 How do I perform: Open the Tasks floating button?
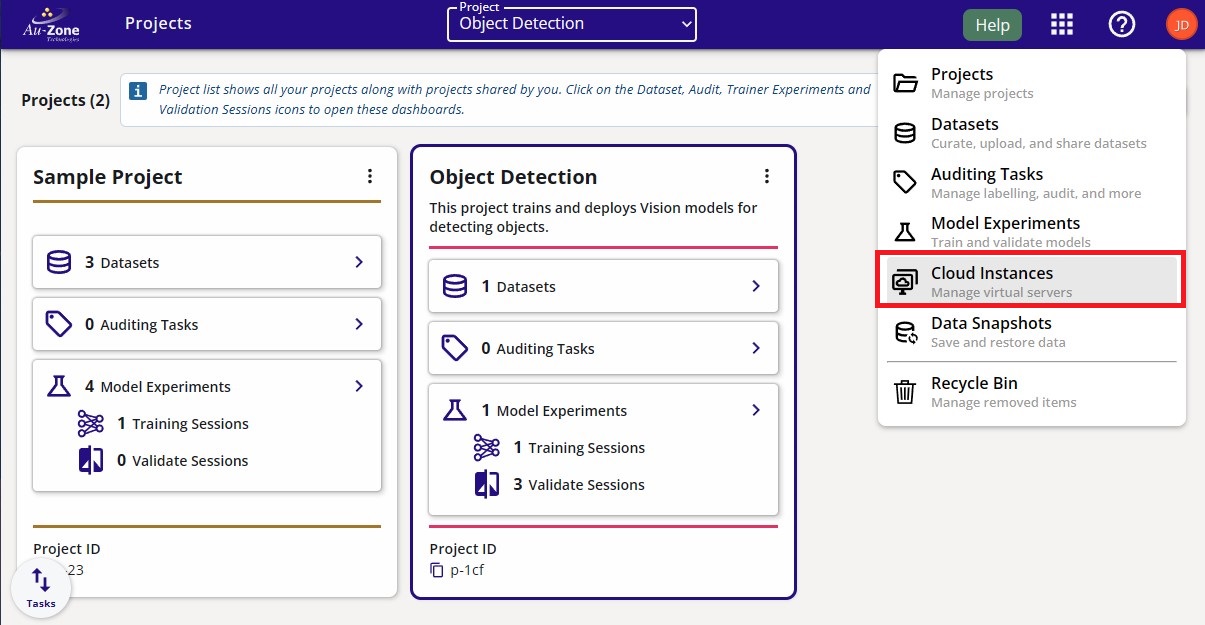41,588
